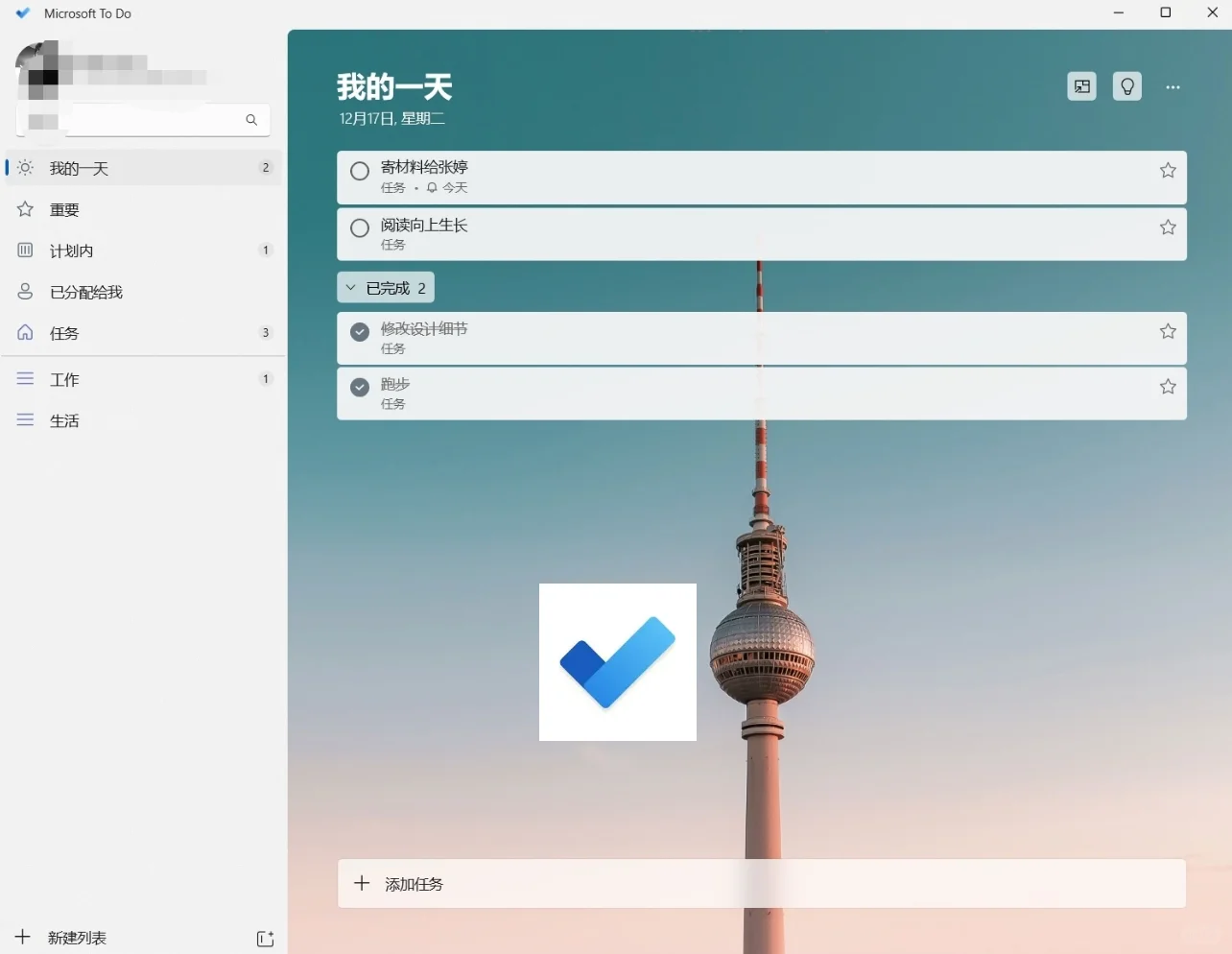Uncheck the completed 跑步 task

pos(359,387)
